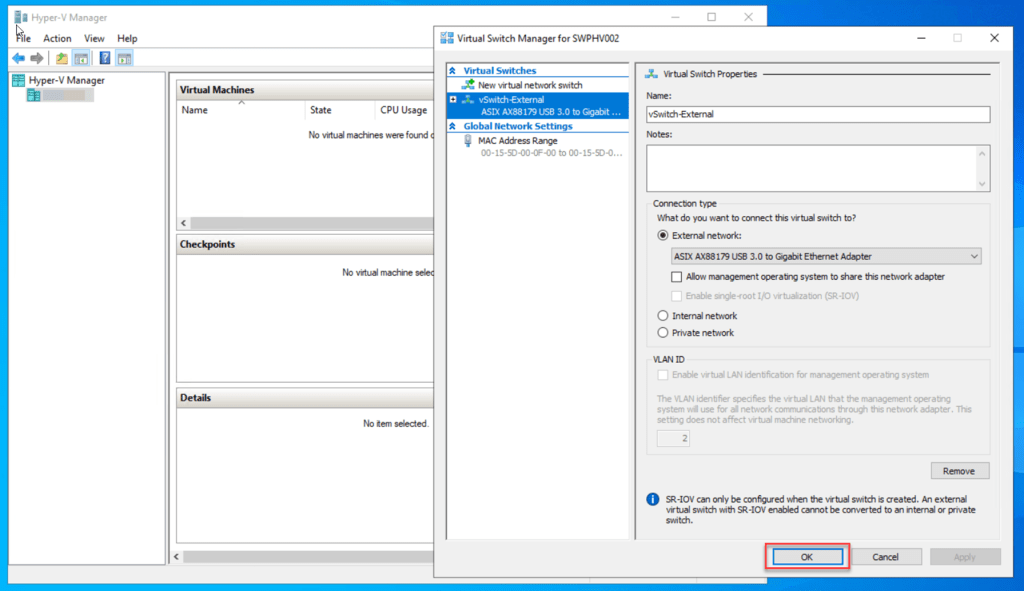Open Help via the blue question icon
Viewport: 1024px width, 591px height.
pyautogui.click(x=105, y=58)
